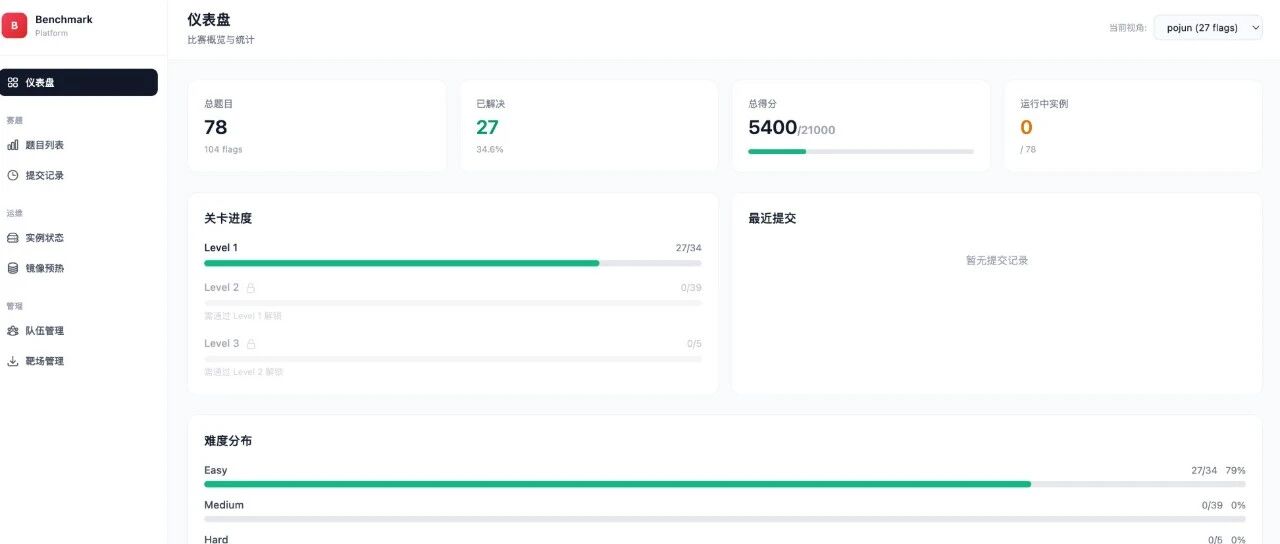Viewport: 1280px width, 544px height.
Task: Open the pojun (27 flags) view dropdown
Action: coord(1208,28)
